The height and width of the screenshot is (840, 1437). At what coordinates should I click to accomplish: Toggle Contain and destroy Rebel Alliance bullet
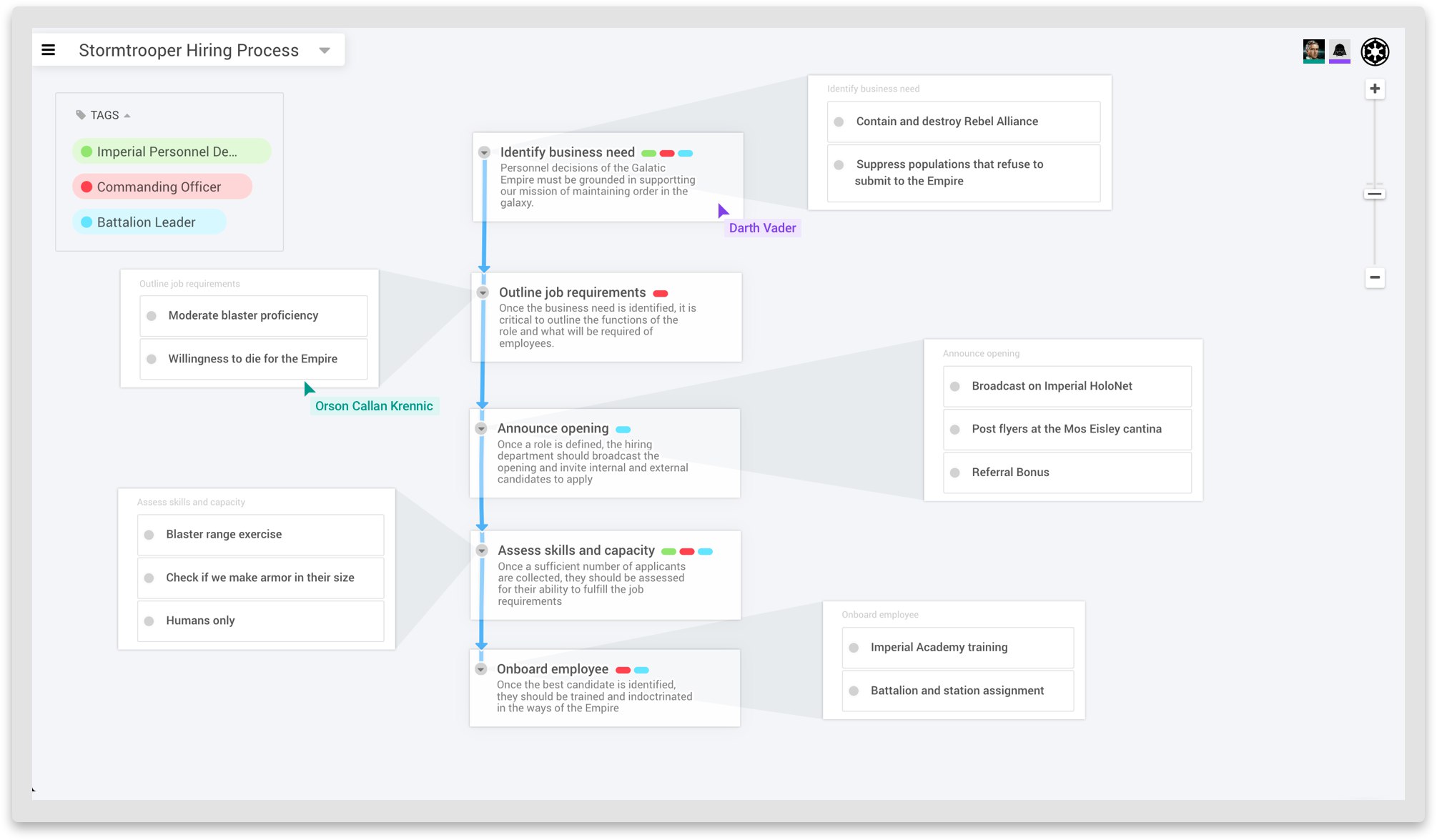[839, 122]
